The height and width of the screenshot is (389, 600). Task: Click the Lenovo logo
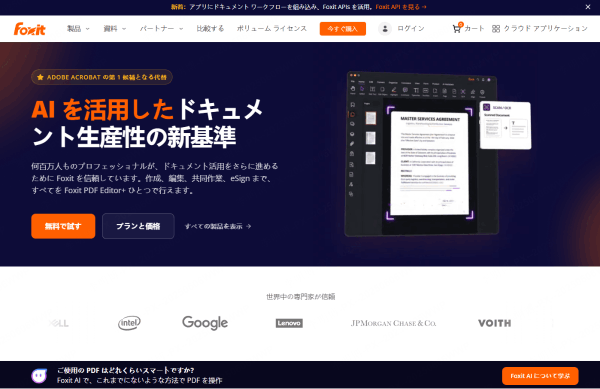pyautogui.click(x=289, y=323)
